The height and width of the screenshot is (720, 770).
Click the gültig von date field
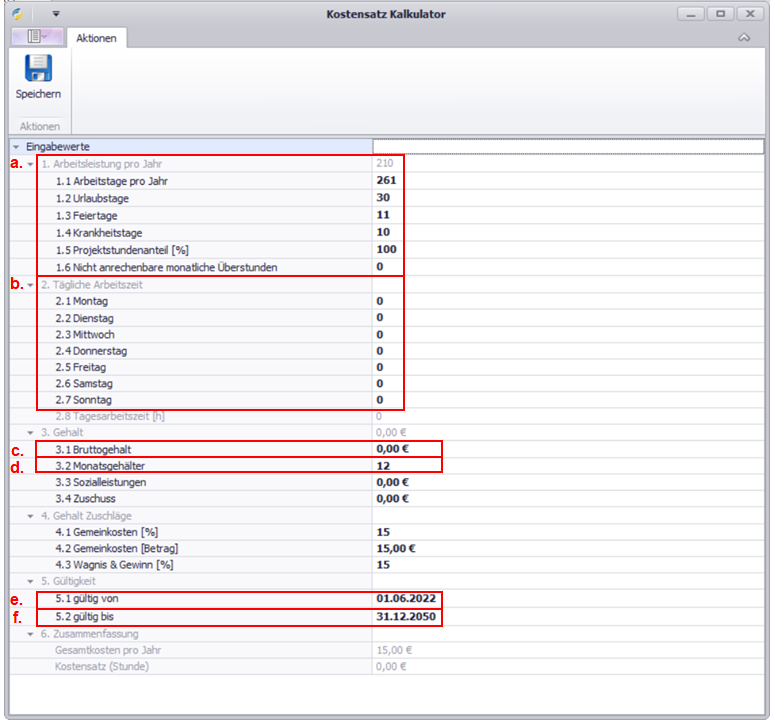click(x=405, y=598)
